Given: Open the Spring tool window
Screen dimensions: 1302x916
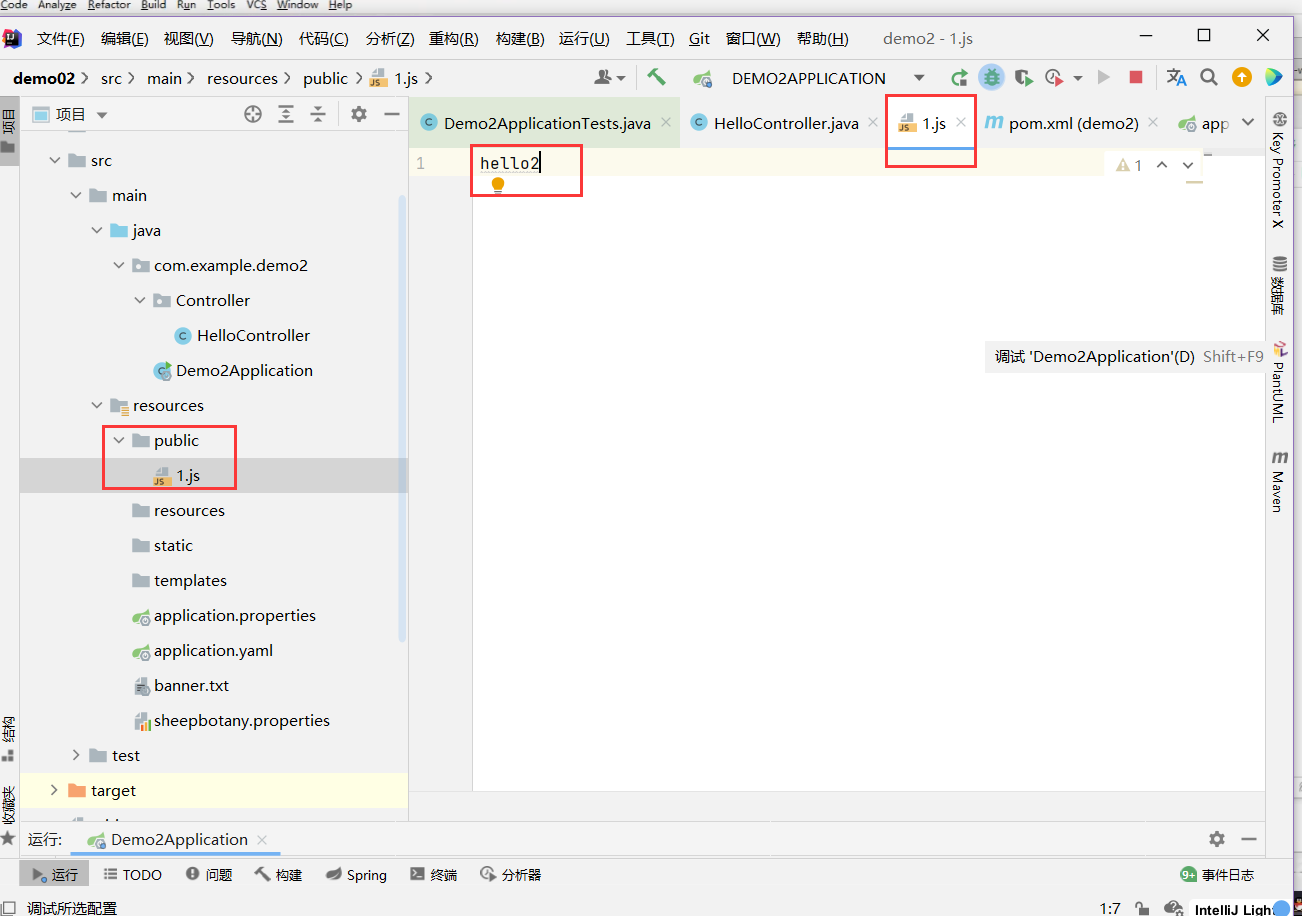Looking at the screenshot, I should 357,874.
